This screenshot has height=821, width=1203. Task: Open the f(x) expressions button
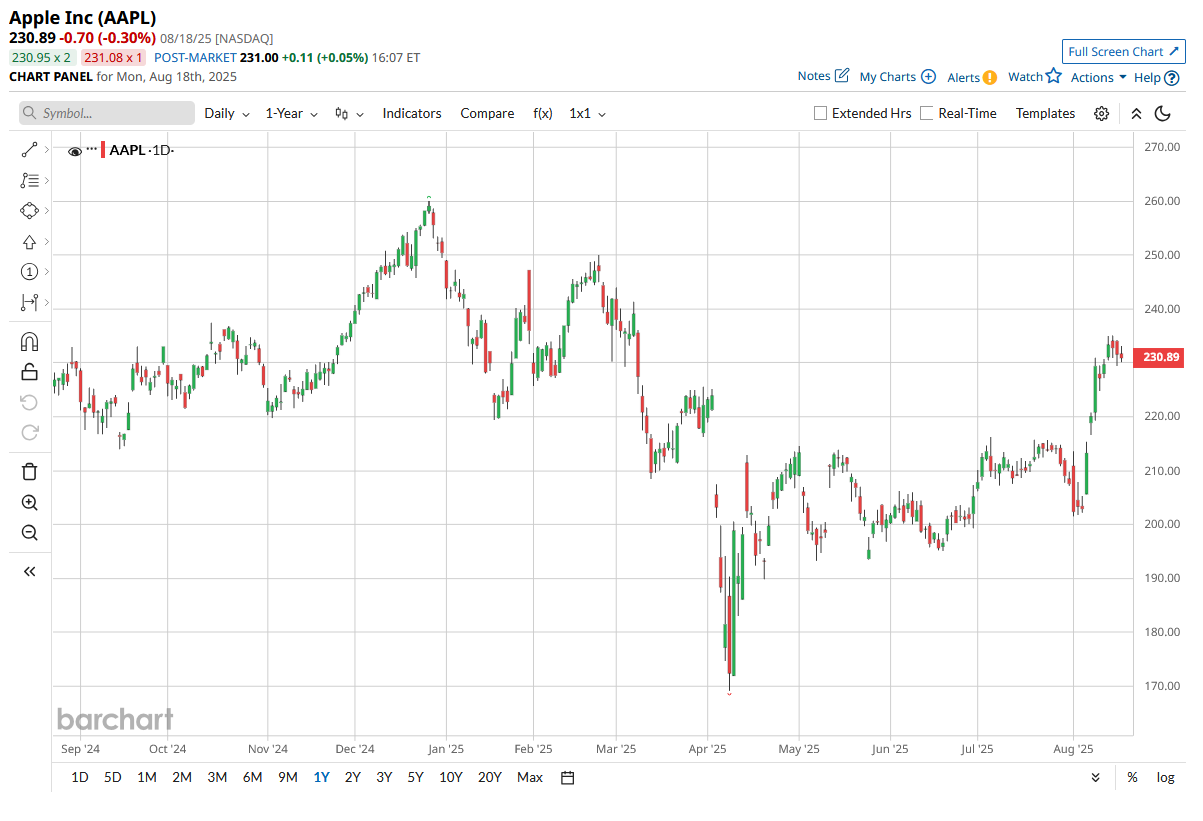click(543, 114)
